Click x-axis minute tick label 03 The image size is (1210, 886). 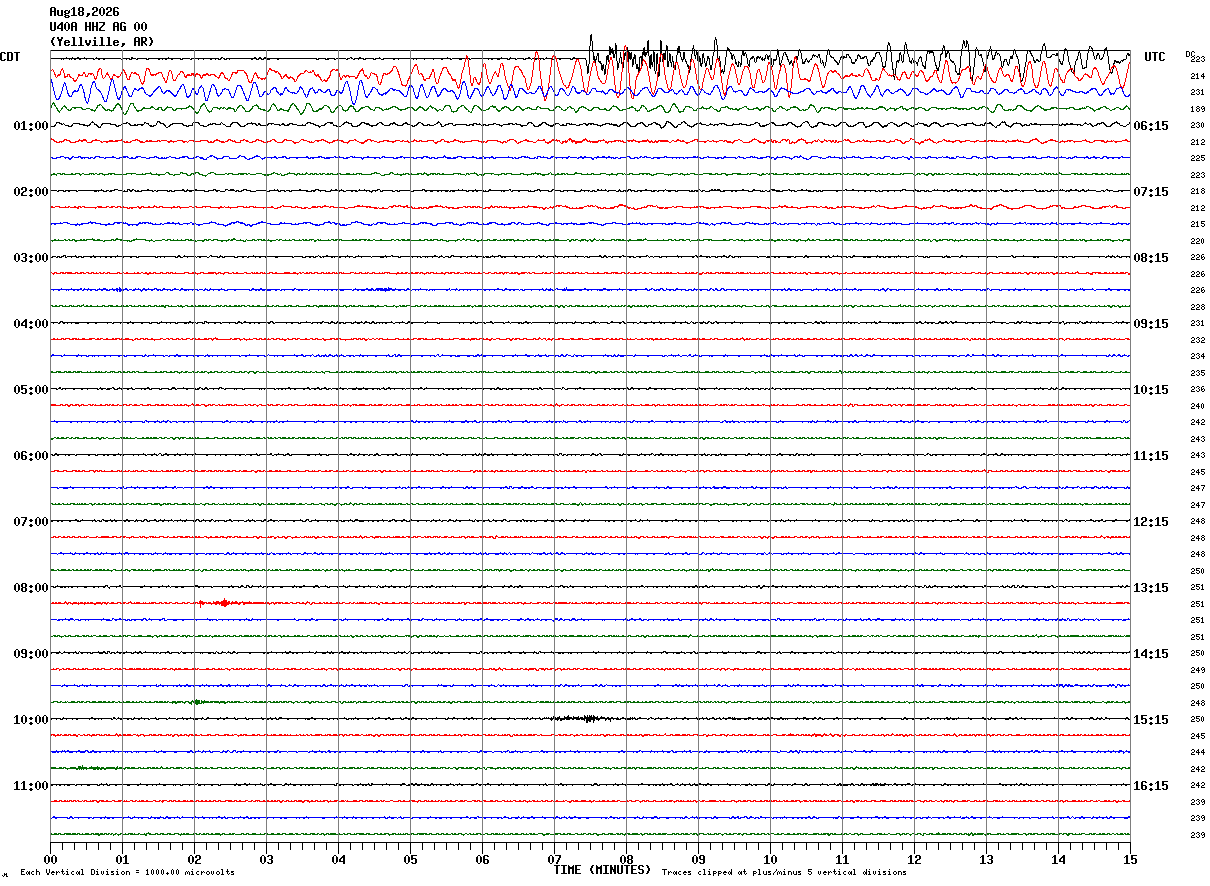266,859
